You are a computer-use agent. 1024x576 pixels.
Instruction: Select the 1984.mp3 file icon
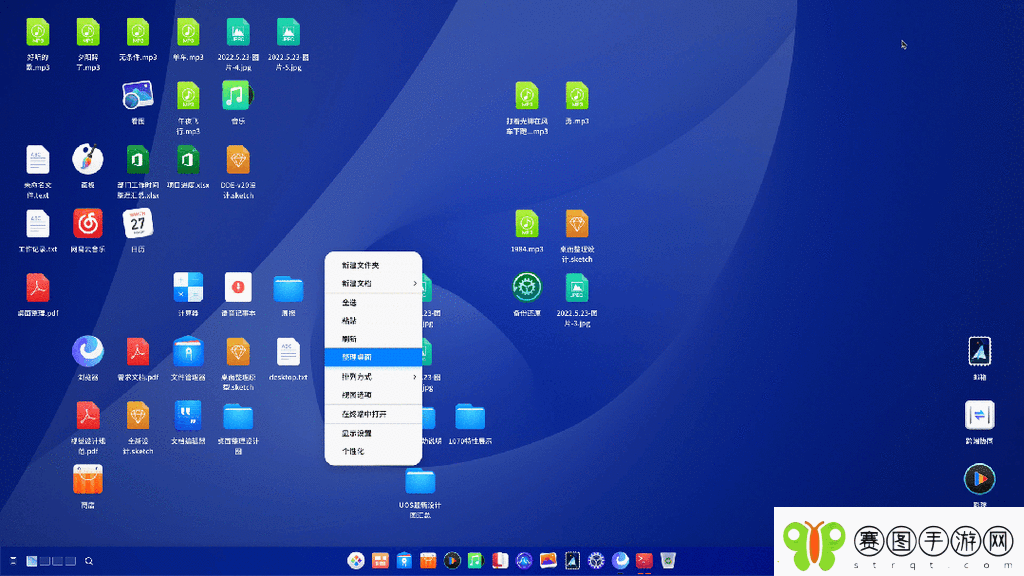(526, 224)
